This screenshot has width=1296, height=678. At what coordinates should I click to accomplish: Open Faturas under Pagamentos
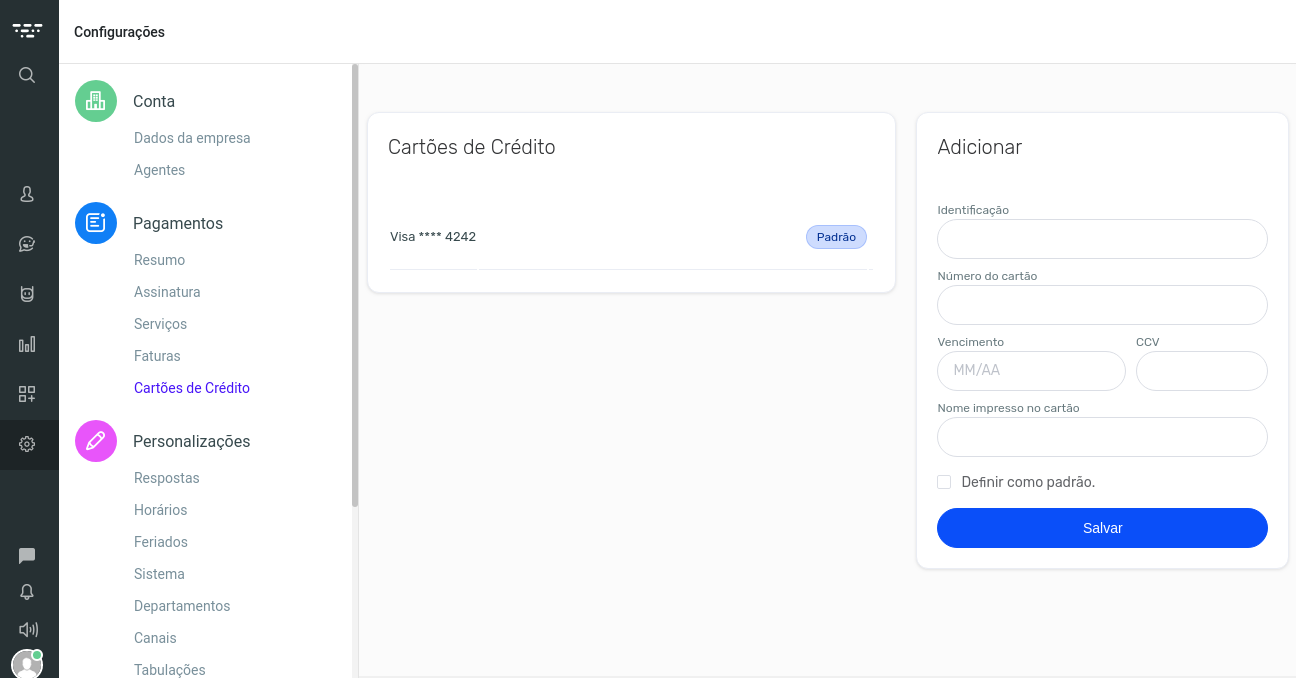coord(157,356)
